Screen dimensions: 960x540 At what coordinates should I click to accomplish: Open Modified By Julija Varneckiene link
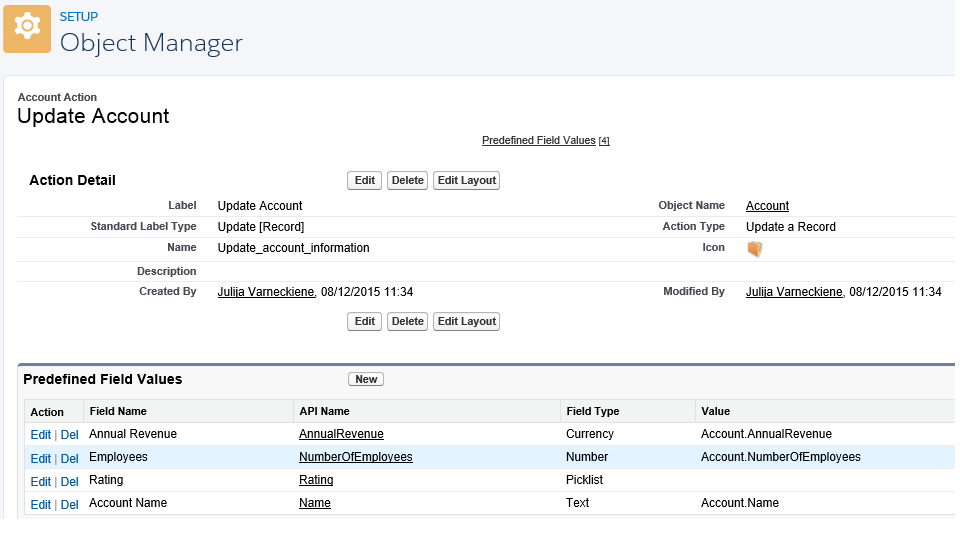pyautogui.click(x=795, y=292)
